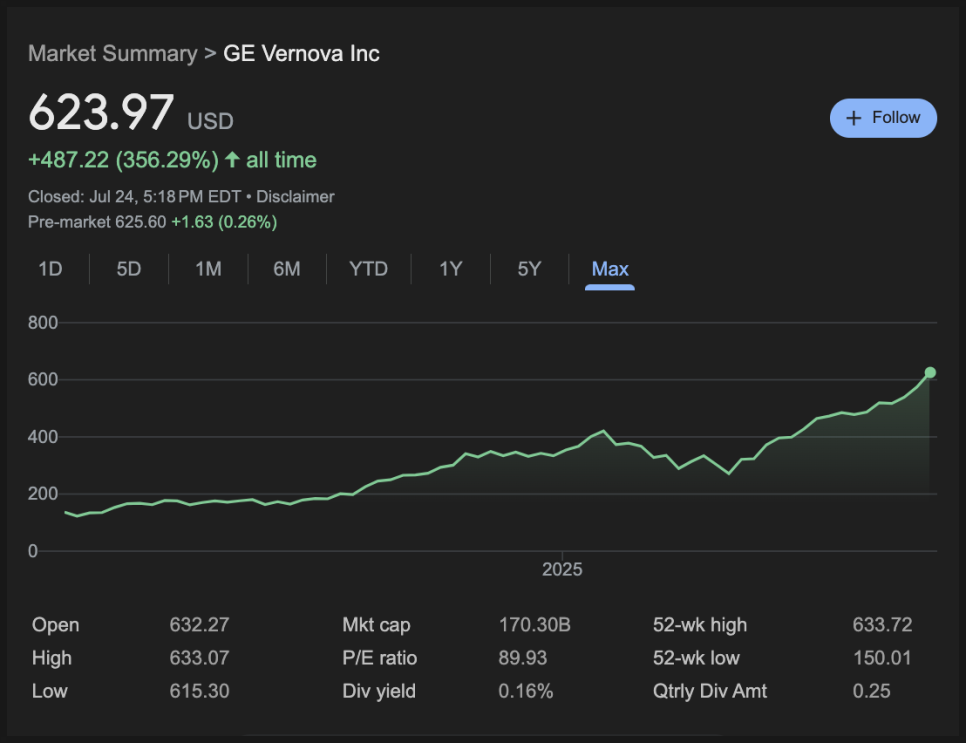
Task: Switch to the 1M chart range
Action: [208, 269]
